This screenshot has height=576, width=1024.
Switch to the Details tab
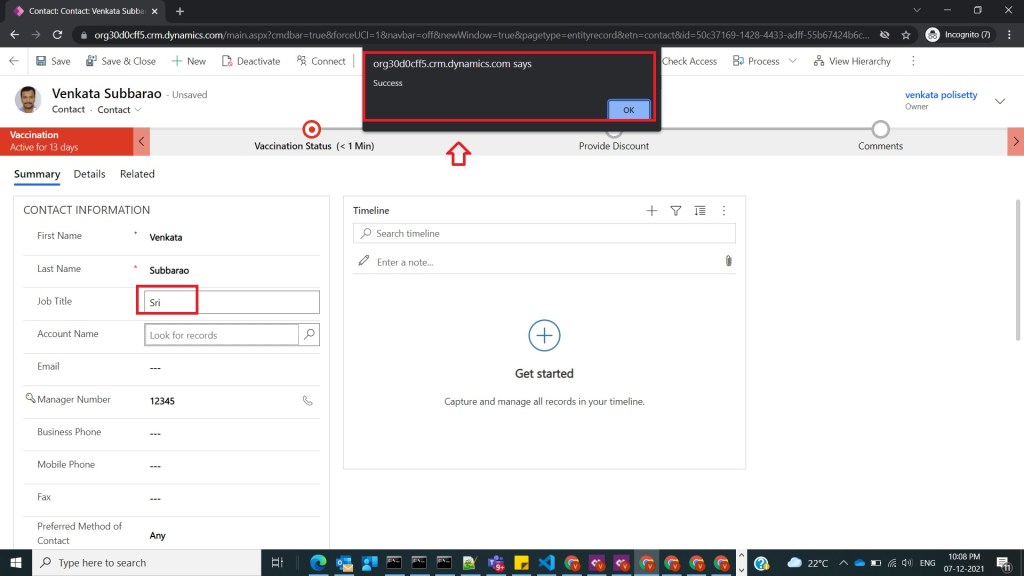pos(89,174)
